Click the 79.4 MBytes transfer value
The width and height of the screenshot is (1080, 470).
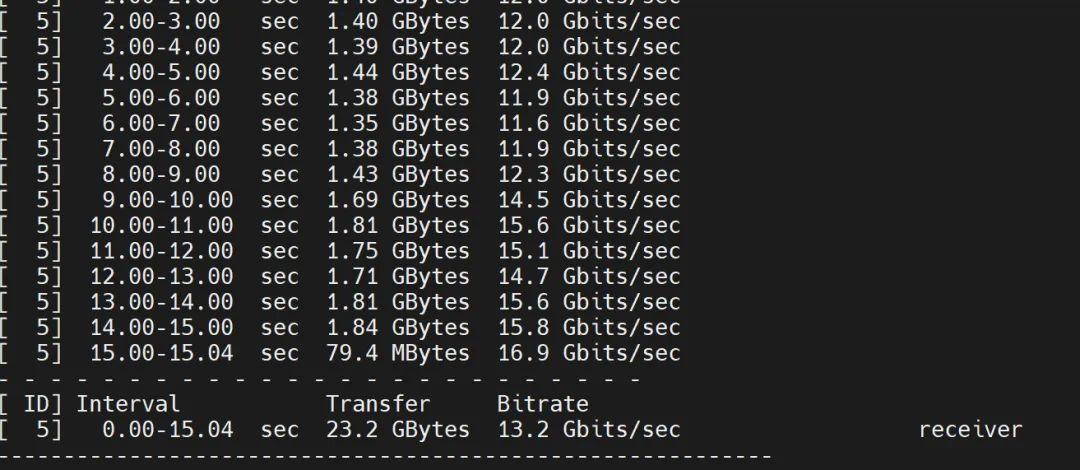pos(397,354)
